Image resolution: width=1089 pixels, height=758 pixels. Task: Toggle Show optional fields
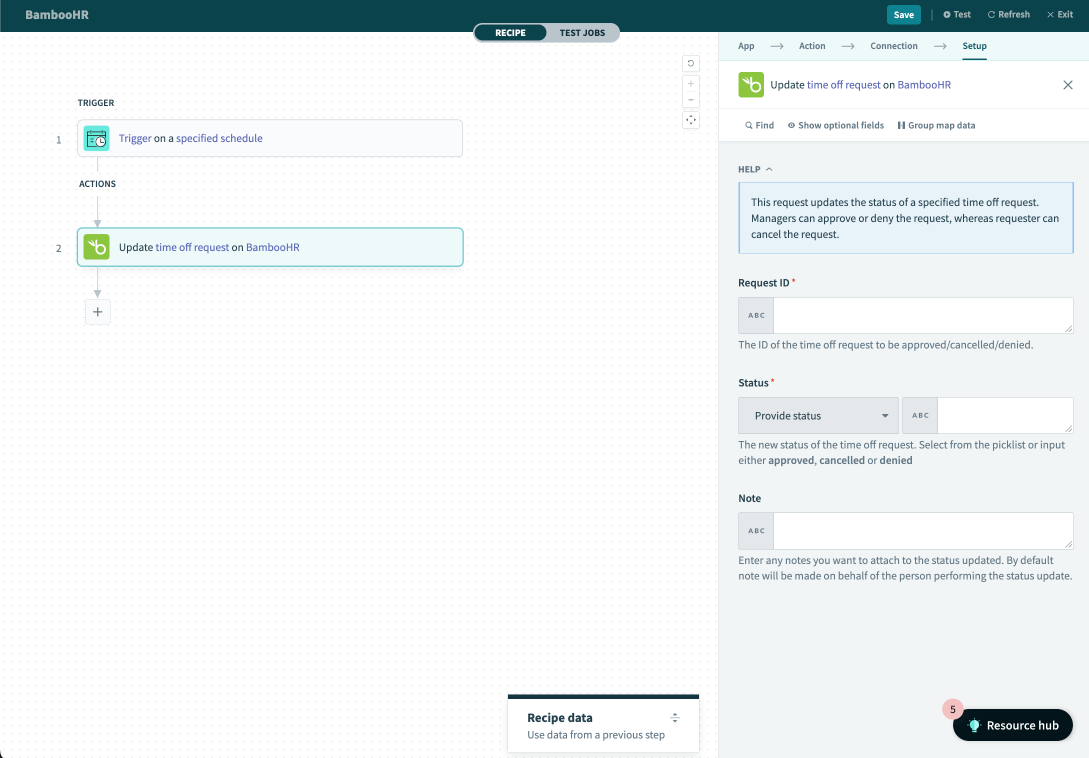click(x=836, y=125)
